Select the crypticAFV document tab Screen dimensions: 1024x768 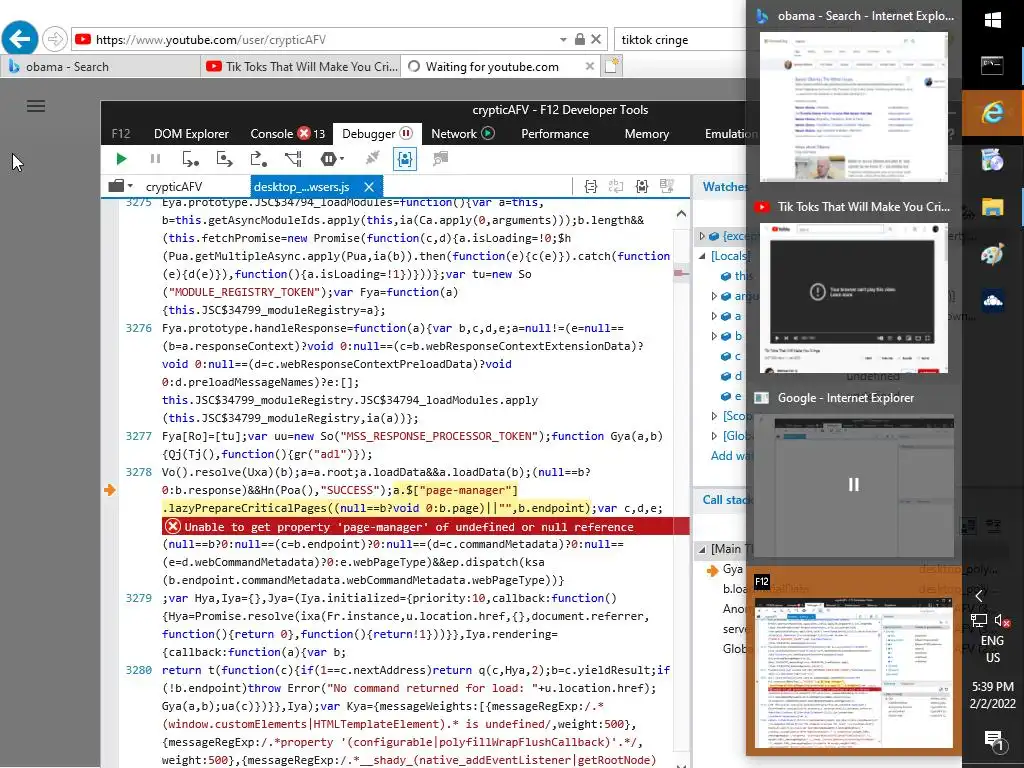(x=174, y=187)
